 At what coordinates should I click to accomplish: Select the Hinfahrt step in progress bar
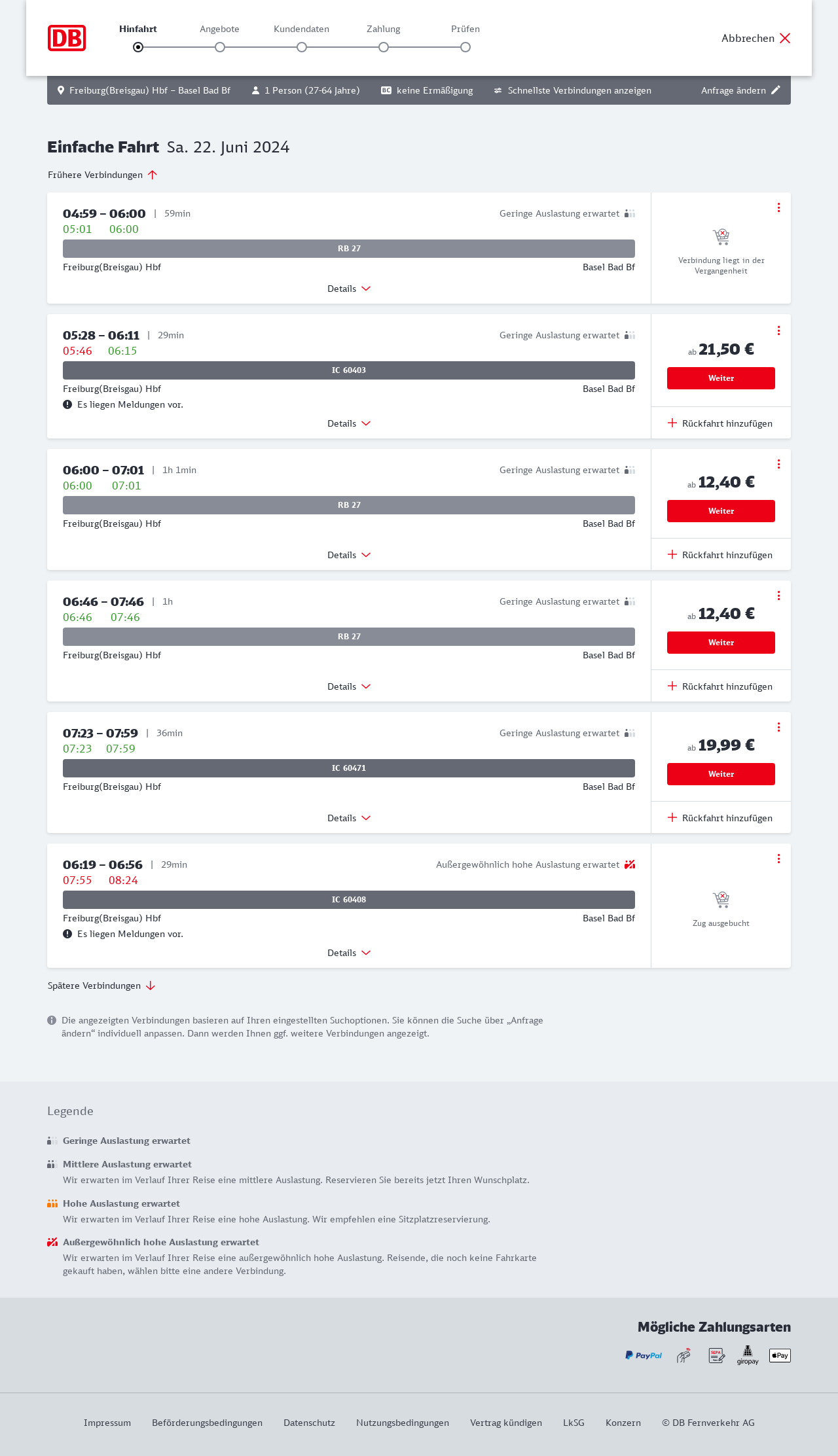point(138,47)
